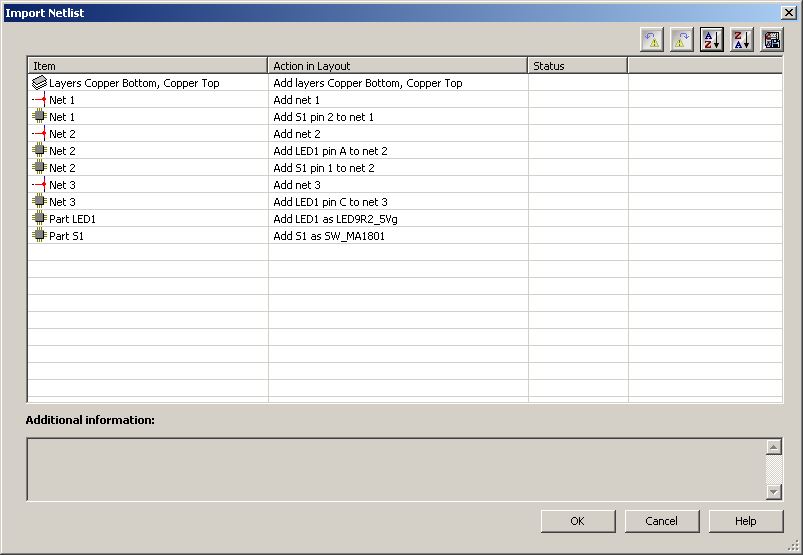Click net icon beside 'Add net 3' row

[x=39, y=184]
